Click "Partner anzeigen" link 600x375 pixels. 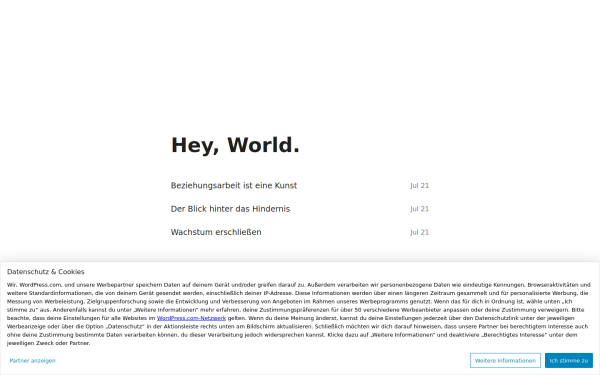[x=33, y=360]
